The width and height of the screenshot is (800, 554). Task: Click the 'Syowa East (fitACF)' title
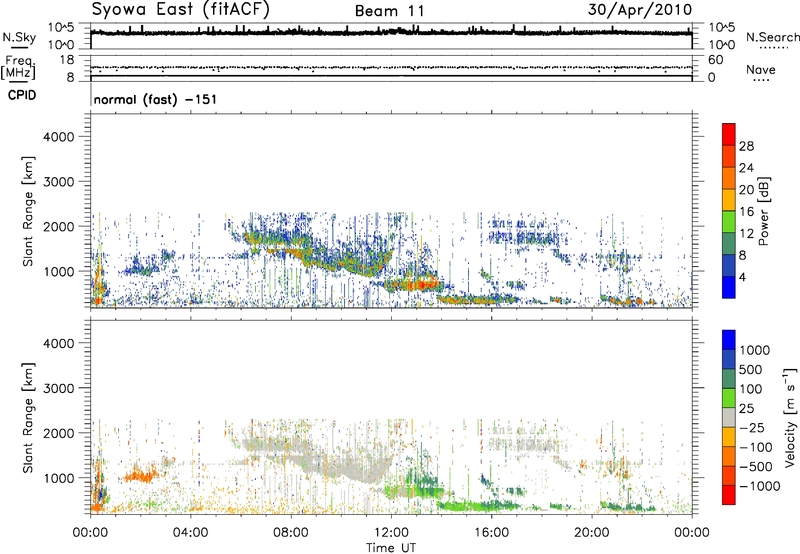180,9
